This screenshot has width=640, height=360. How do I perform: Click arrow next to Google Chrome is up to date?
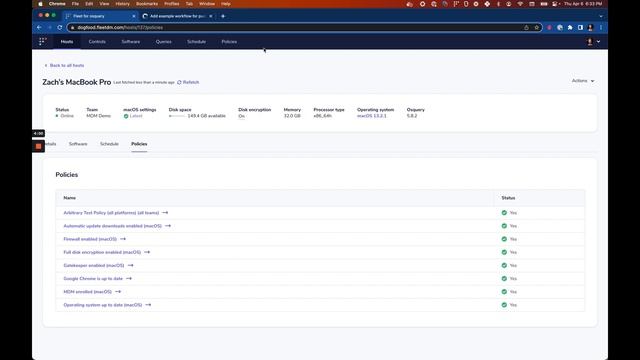(x=129, y=278)
